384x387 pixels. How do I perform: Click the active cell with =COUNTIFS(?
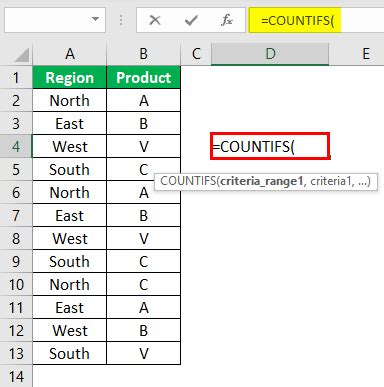click(x=270, y=146)
